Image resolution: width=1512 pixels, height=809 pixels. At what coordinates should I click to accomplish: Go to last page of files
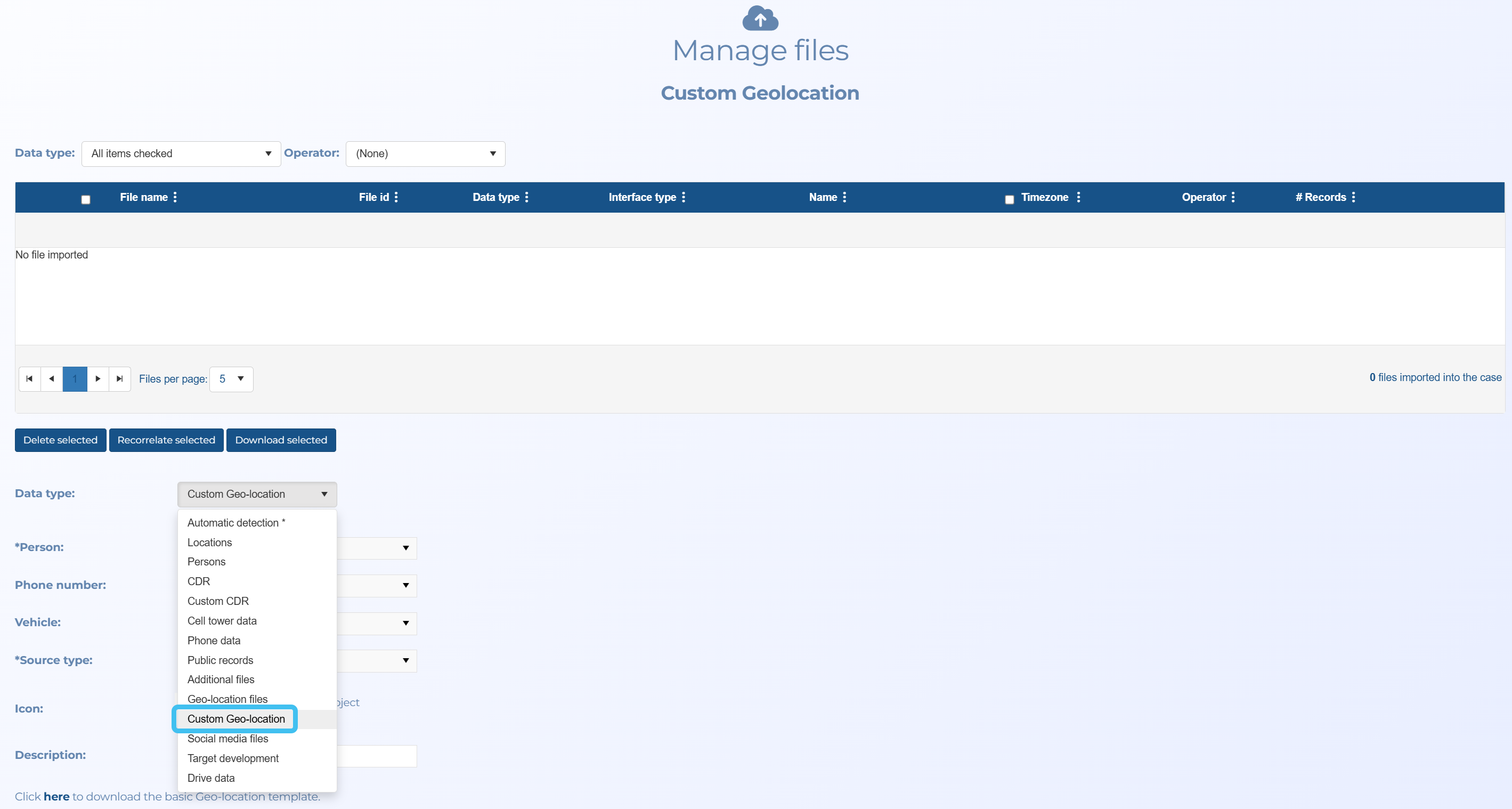click(120, 379)
